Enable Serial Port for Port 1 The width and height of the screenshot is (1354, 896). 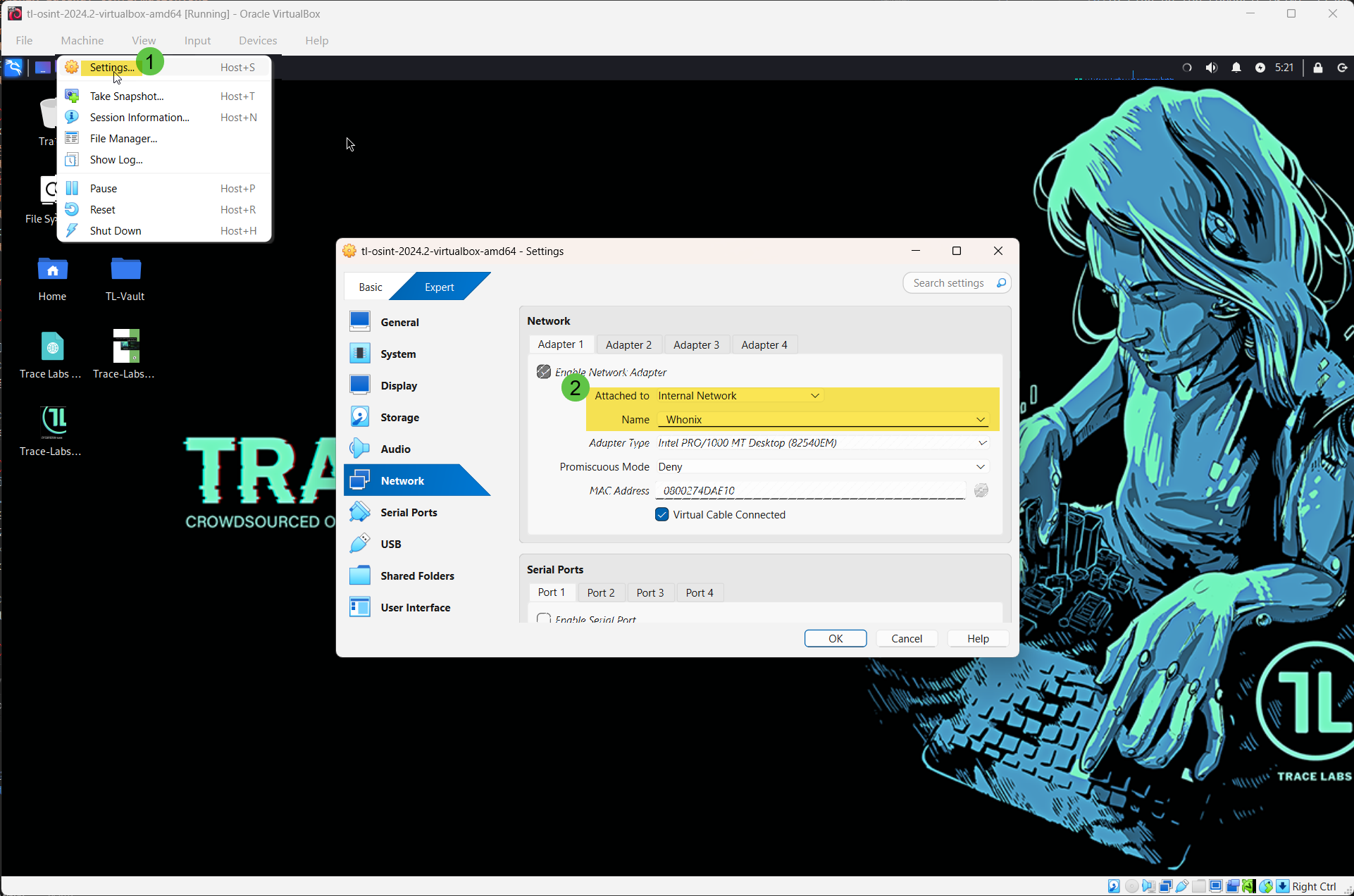[543, 618]
